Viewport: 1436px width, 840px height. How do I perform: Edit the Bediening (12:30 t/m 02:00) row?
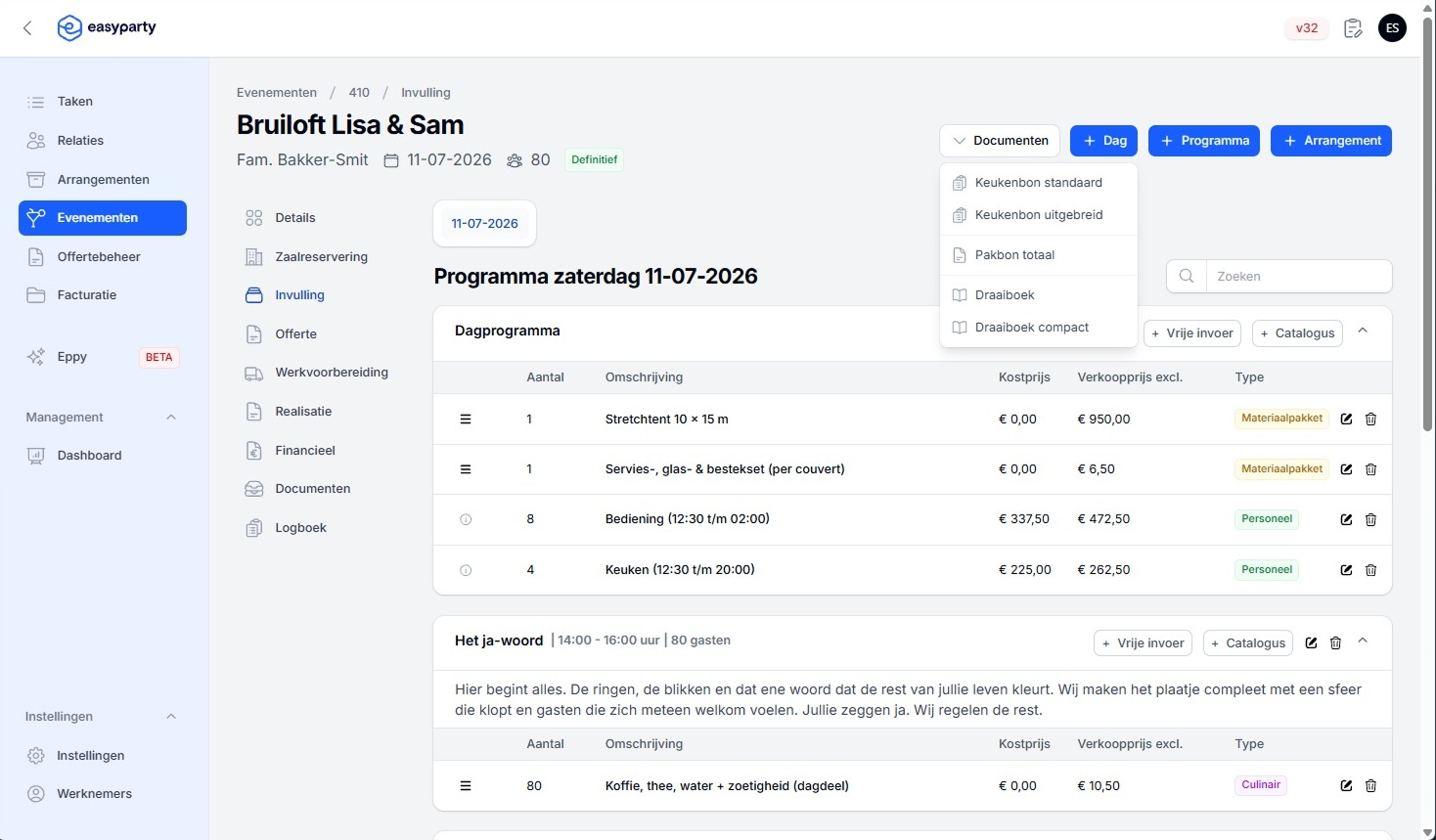click(1346, 520)
